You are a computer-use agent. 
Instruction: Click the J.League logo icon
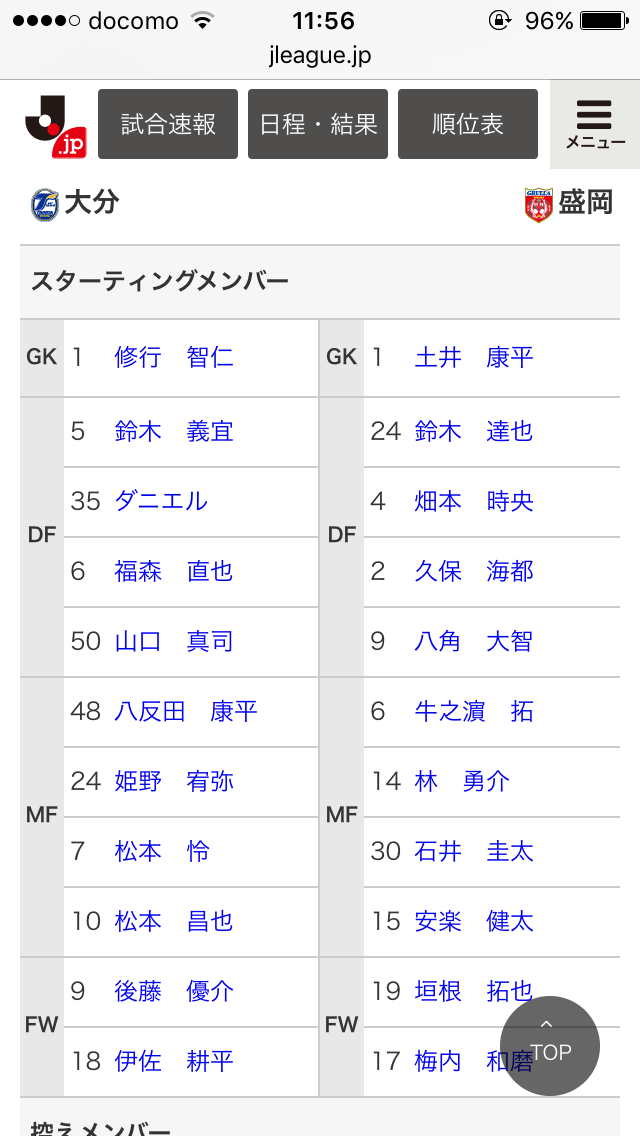pos(54,125)
